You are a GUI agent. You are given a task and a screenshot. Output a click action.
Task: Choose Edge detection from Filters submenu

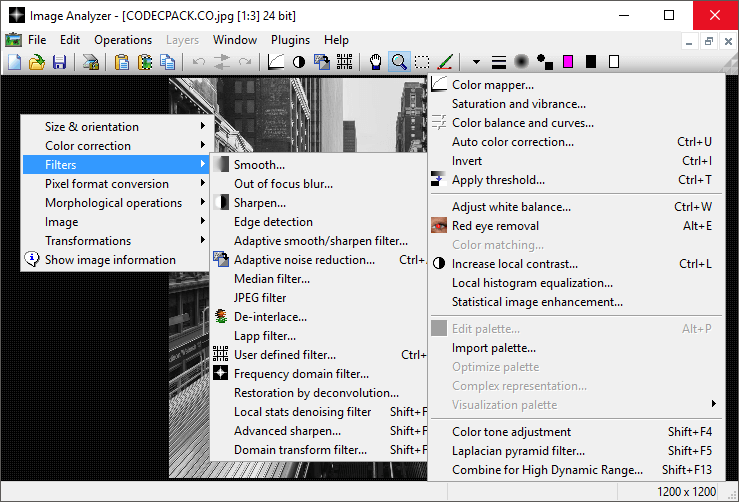[x=273, y=222]
